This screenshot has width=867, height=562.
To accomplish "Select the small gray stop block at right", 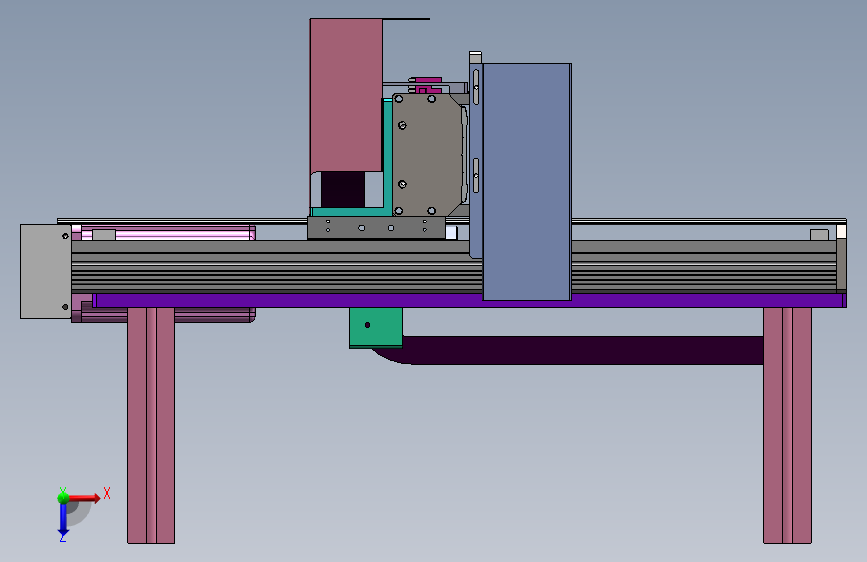I will click(819, 235).
